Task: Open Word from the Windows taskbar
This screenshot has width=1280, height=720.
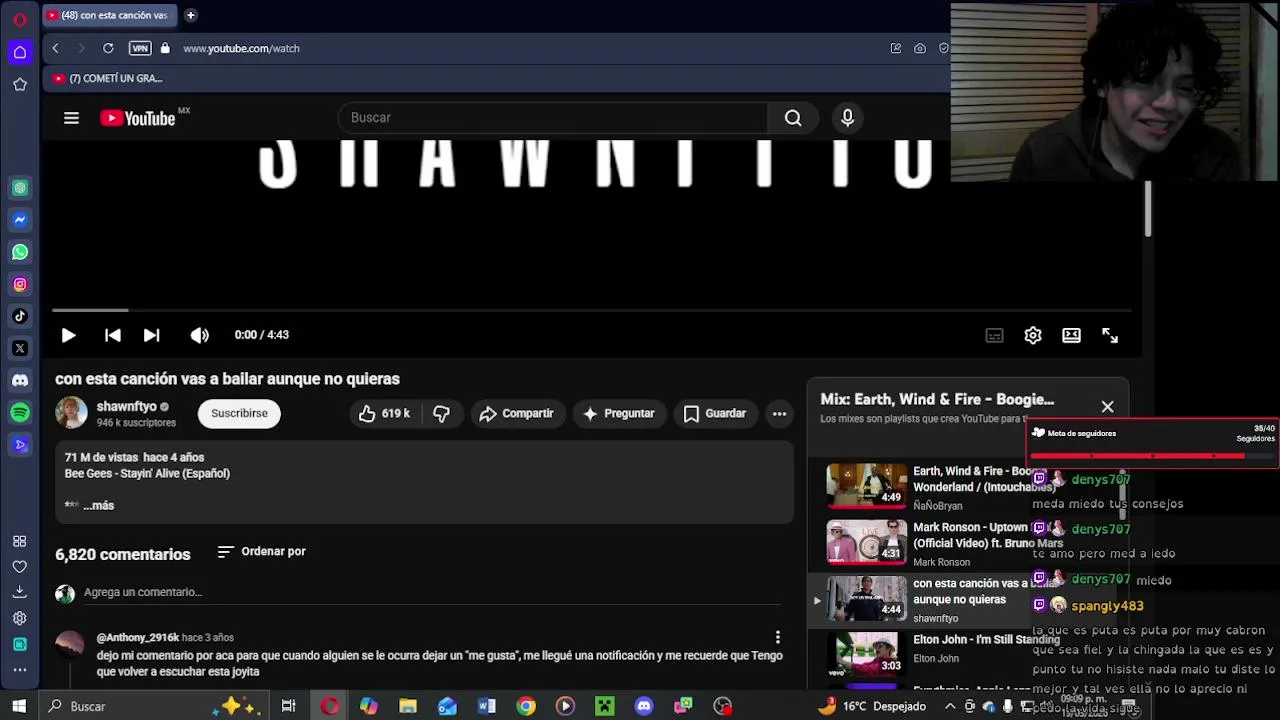Action: (486, 706)
